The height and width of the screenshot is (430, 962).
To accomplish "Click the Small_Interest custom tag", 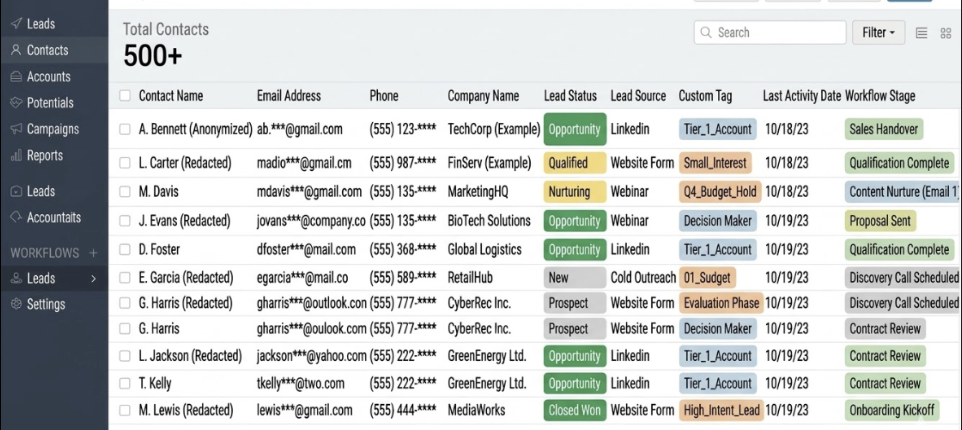I will point(715,163).
